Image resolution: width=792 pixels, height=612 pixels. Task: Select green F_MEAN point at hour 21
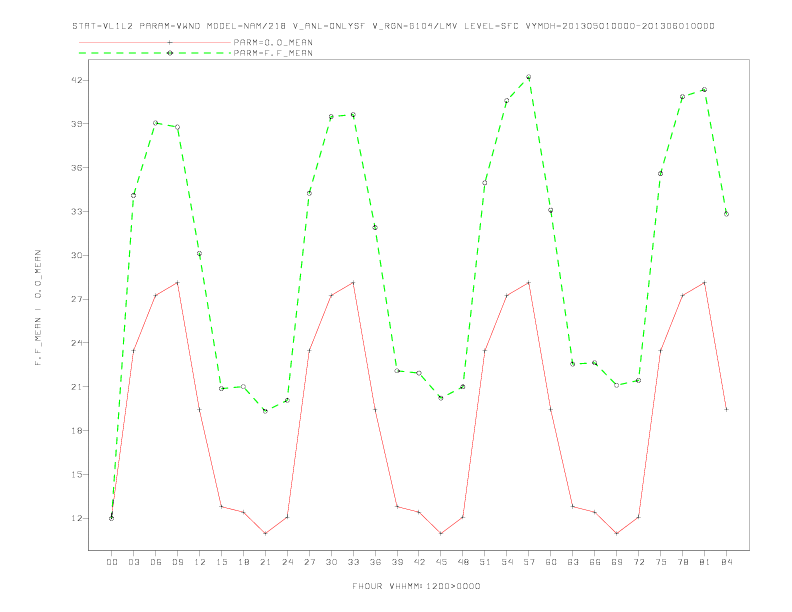point(265,411)
